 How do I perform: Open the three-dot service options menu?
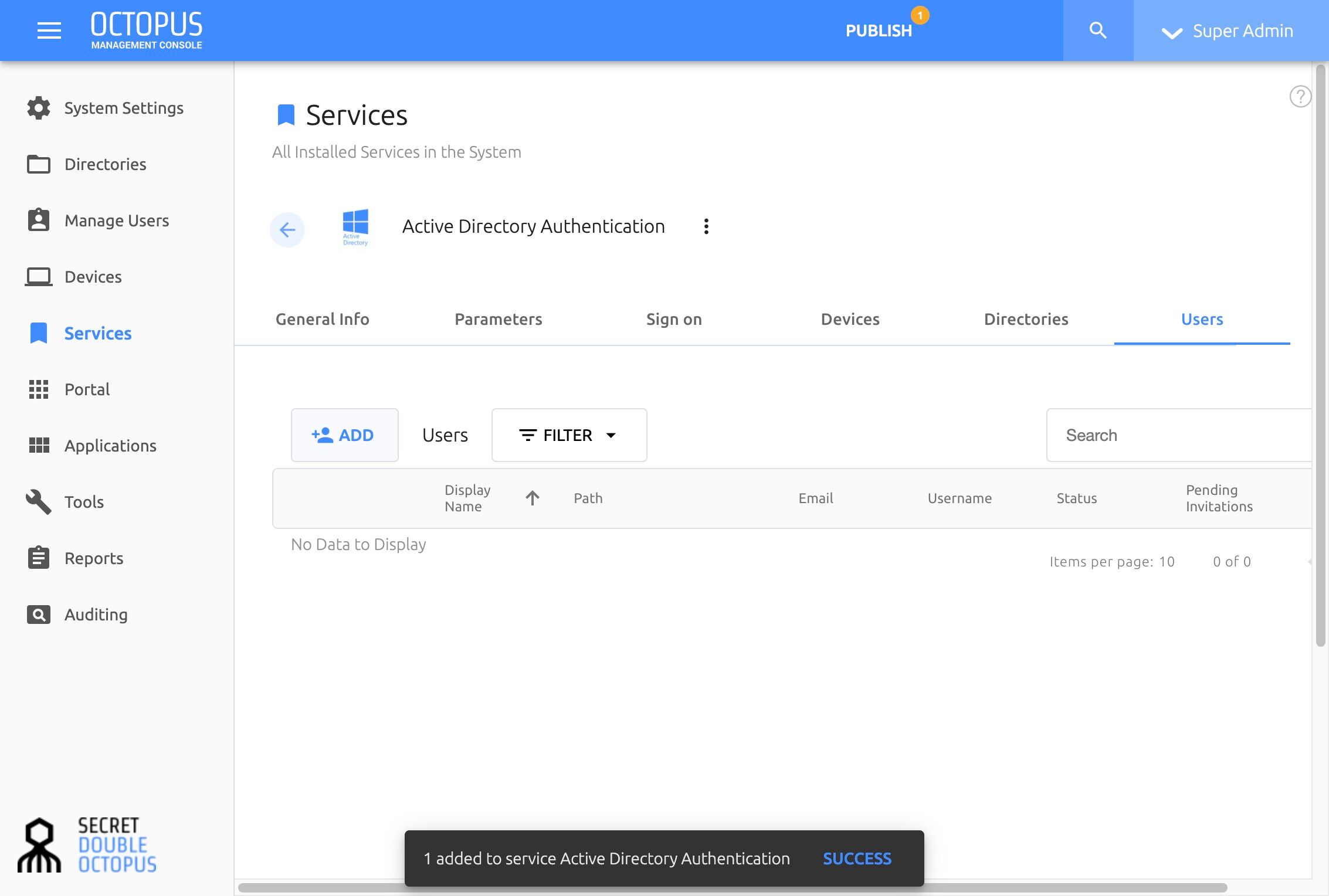click(706, 226)
